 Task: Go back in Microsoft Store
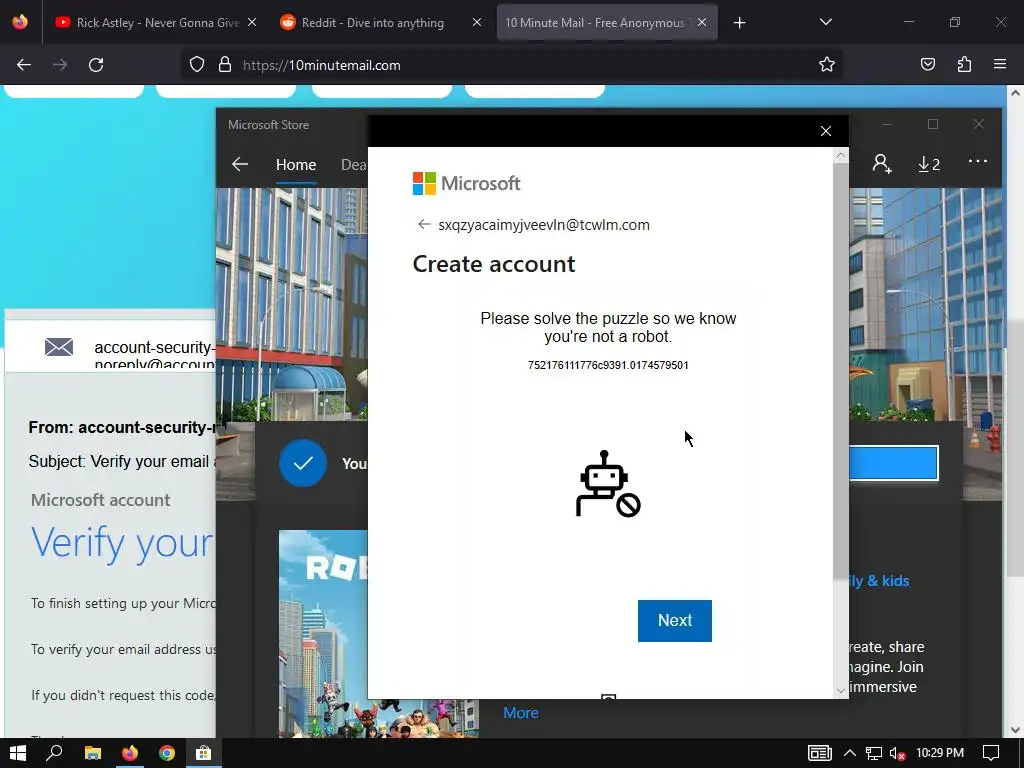(240, 164)
